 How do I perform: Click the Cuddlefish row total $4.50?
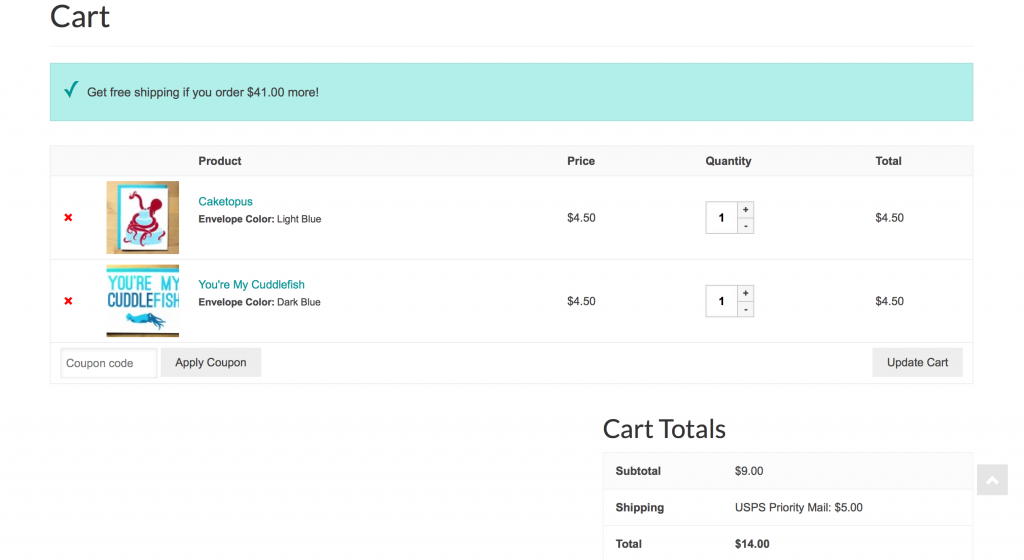pyautogui.click(x=889, y=301)
